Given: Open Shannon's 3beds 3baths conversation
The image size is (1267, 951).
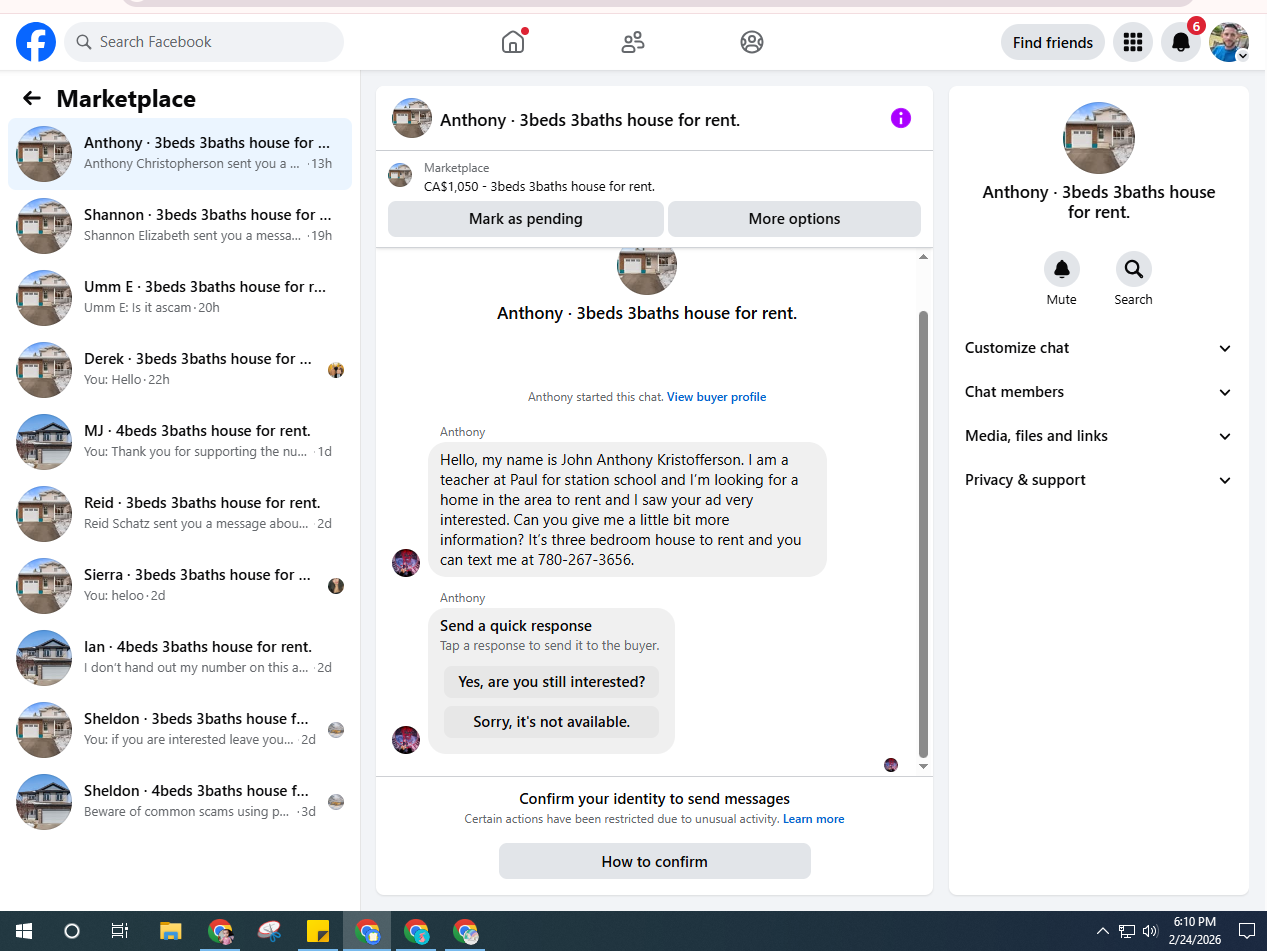Looking at the screenshot, I should (180, 226).
